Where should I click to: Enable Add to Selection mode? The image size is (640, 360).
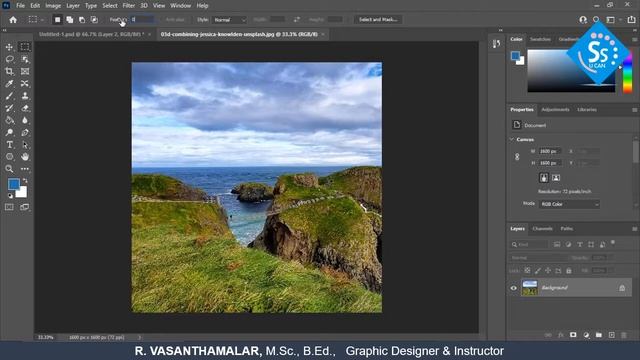(x=70, y=20)
